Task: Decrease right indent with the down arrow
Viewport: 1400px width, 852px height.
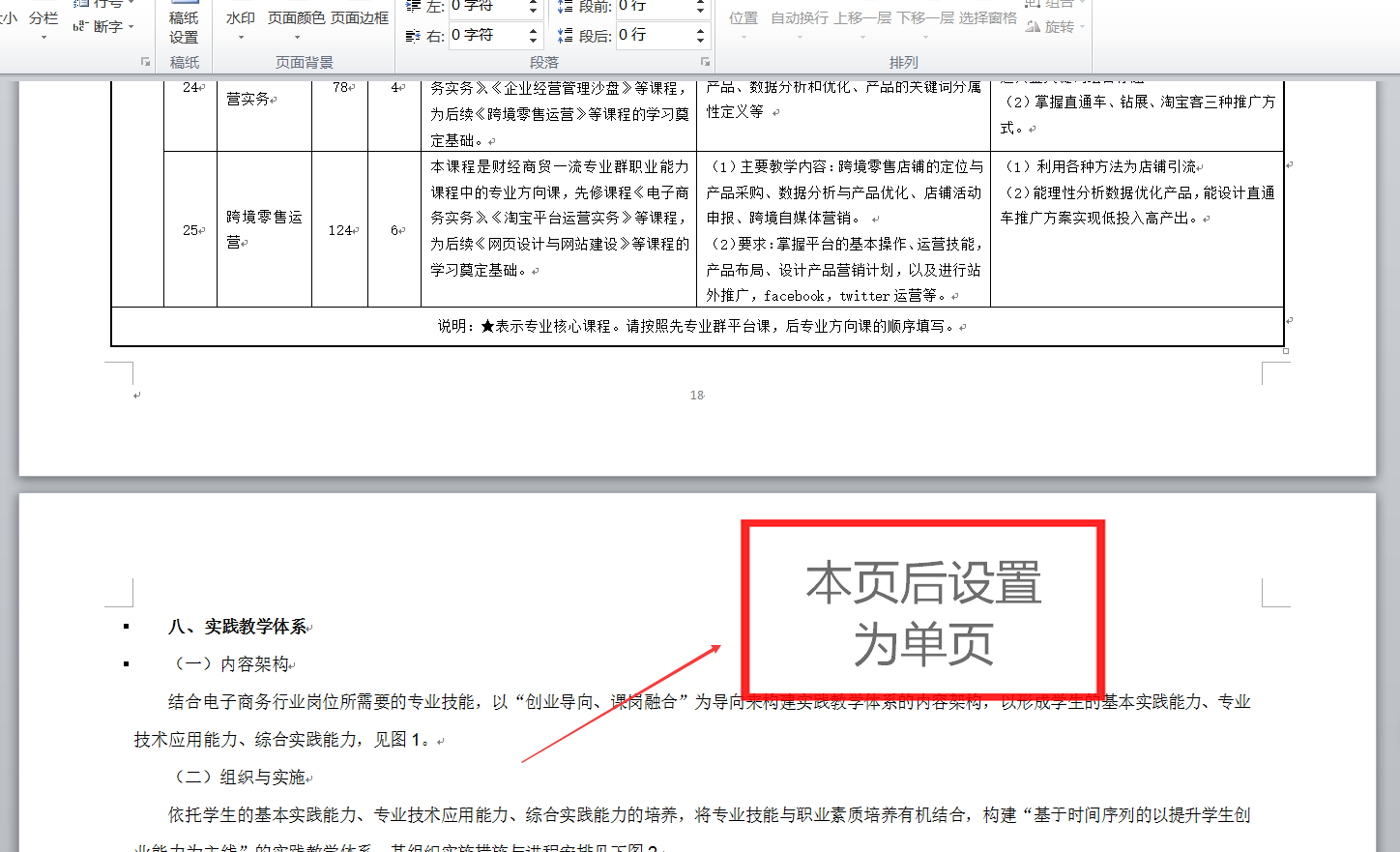Action: point(533,42)
